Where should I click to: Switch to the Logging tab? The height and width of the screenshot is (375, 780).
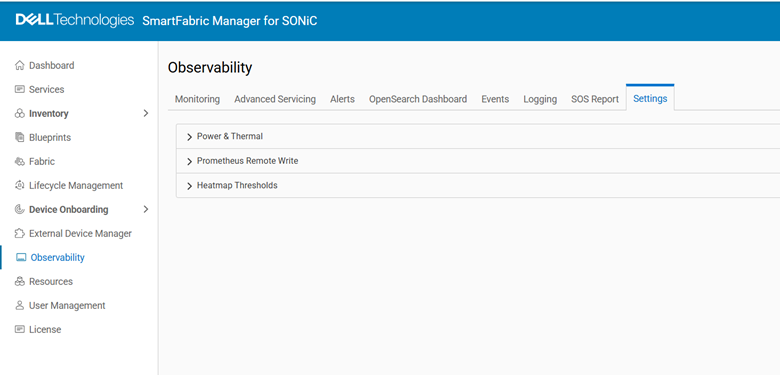point(540,99)
